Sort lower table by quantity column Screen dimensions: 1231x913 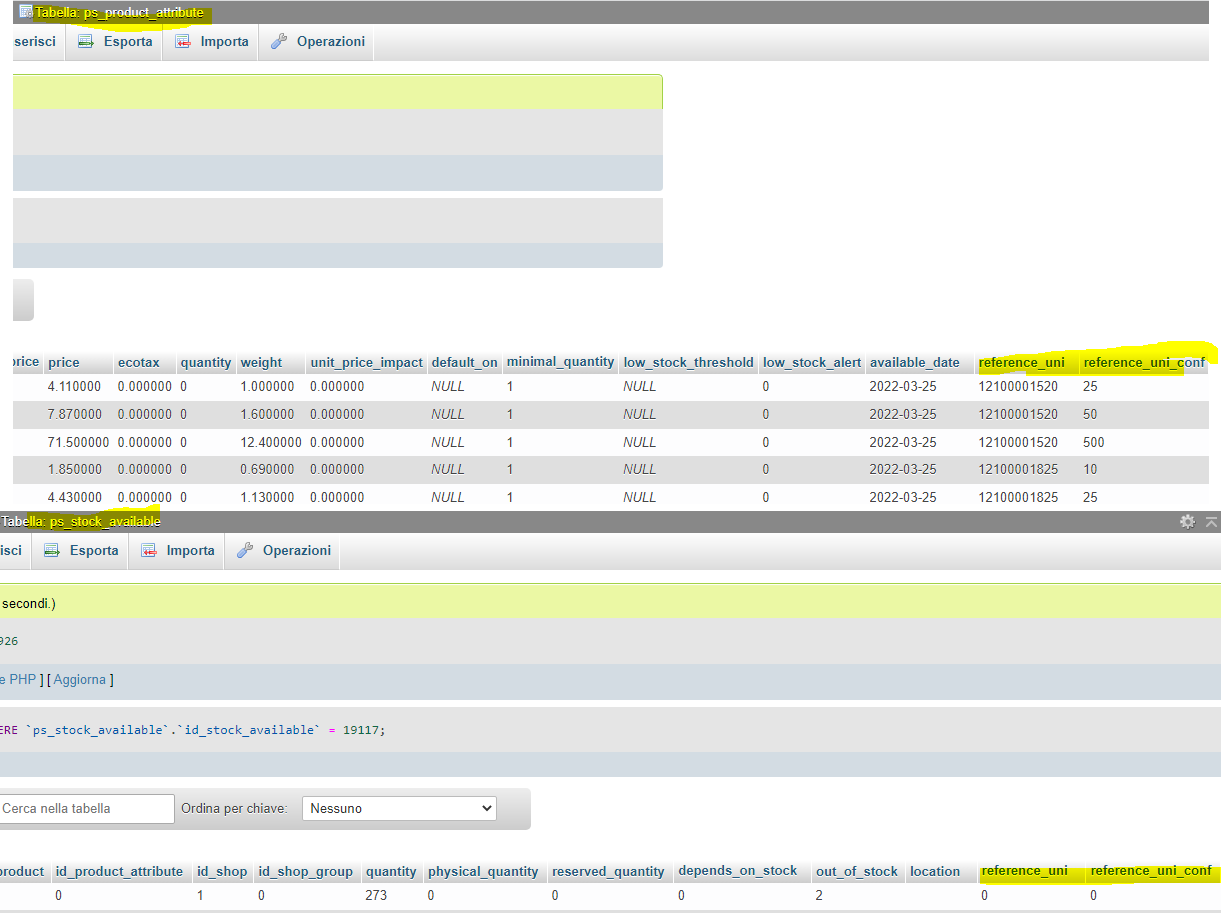tap(391, 871)
